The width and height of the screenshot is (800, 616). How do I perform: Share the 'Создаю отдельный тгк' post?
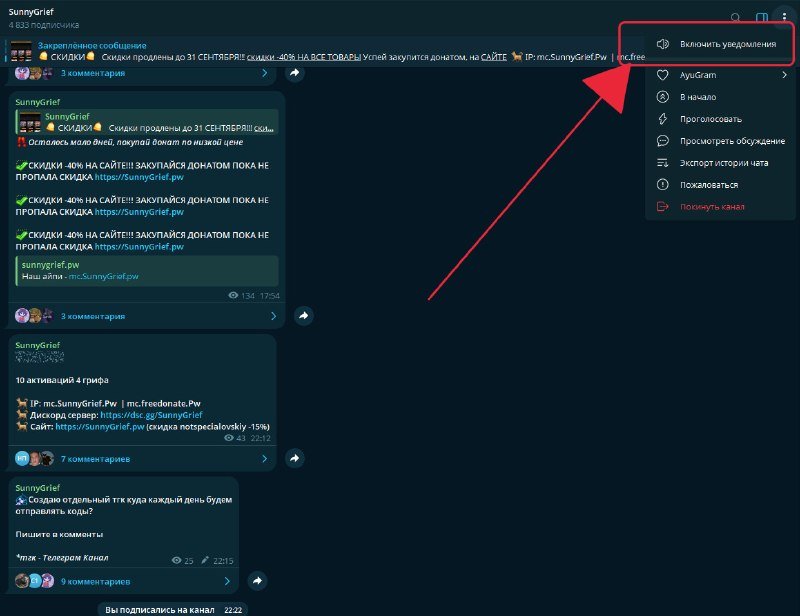coord(257,580)
